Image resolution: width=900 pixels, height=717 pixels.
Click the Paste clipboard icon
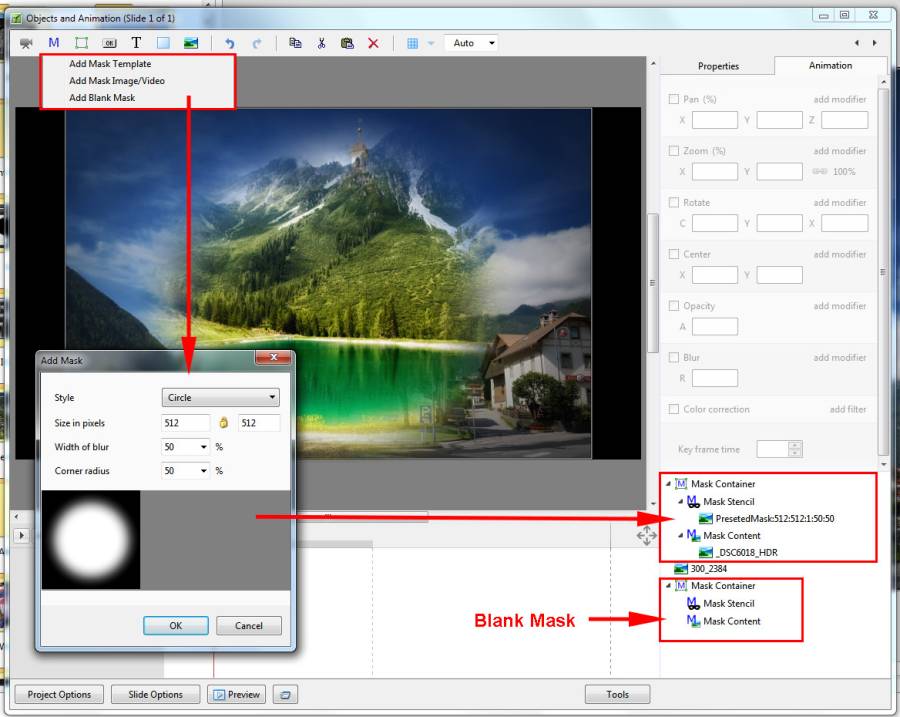coord(347,43)
